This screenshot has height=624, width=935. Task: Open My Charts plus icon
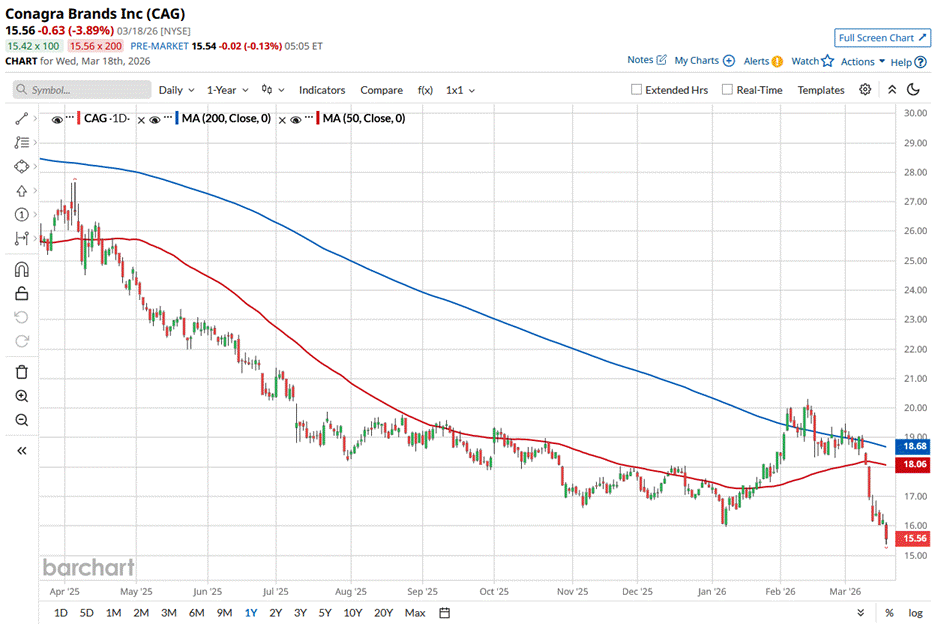point(729,61)
